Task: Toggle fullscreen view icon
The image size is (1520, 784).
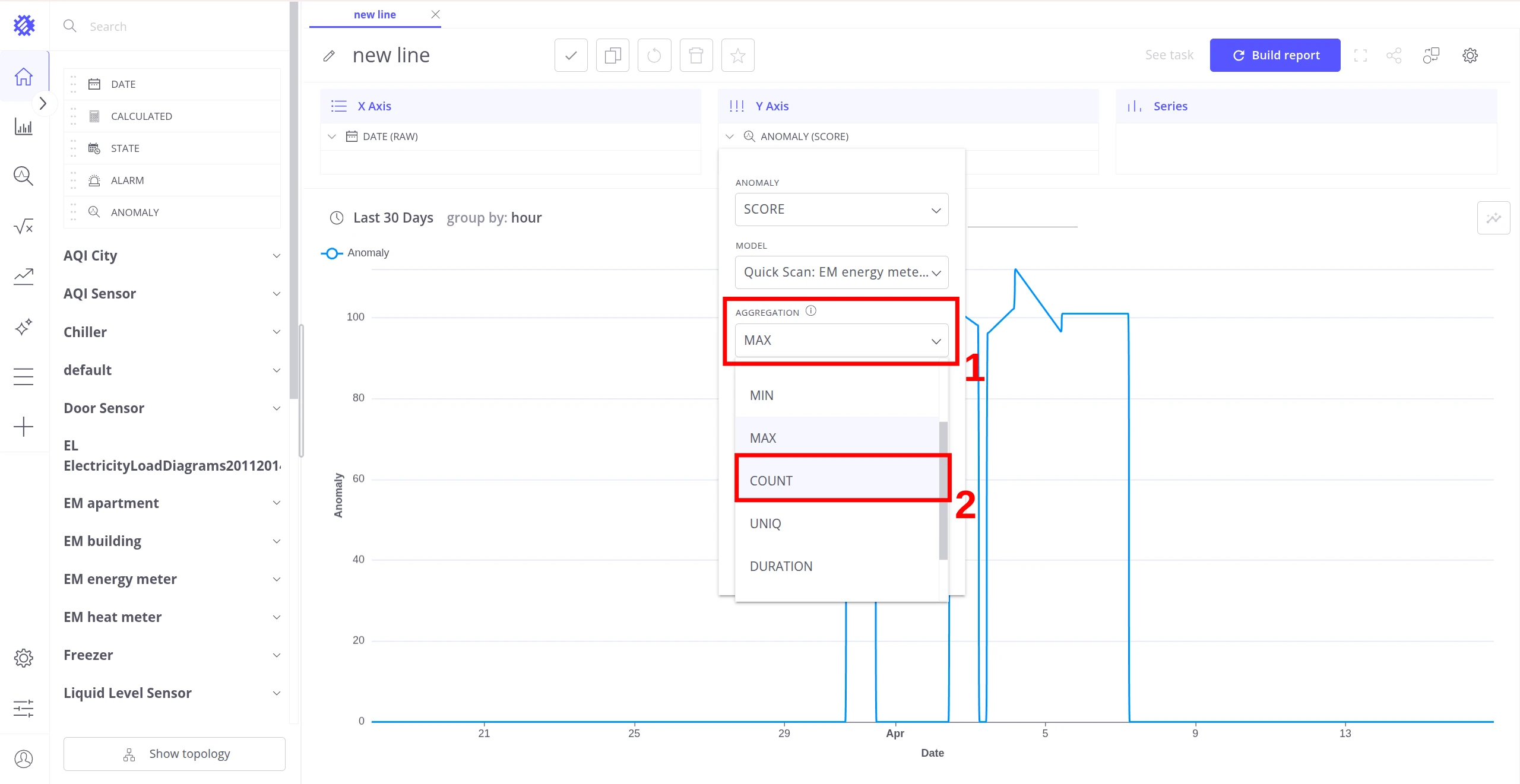Action: click(1361, 55)
